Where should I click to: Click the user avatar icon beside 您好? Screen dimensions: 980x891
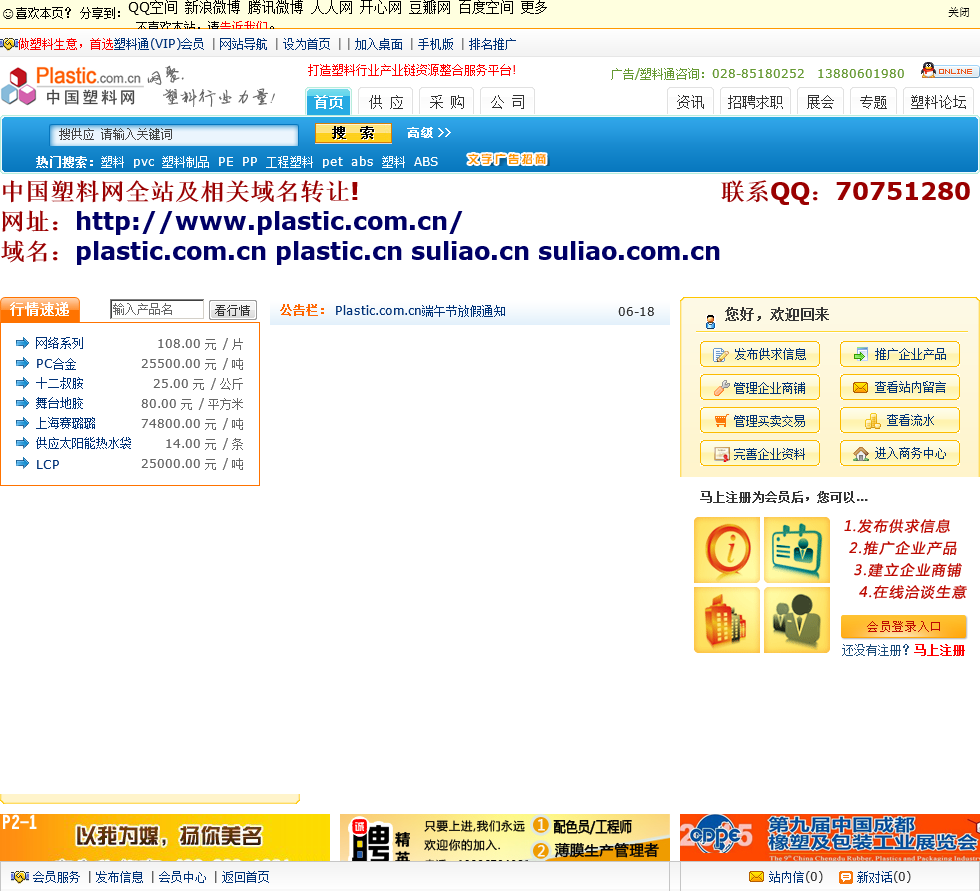pos(710,322)
